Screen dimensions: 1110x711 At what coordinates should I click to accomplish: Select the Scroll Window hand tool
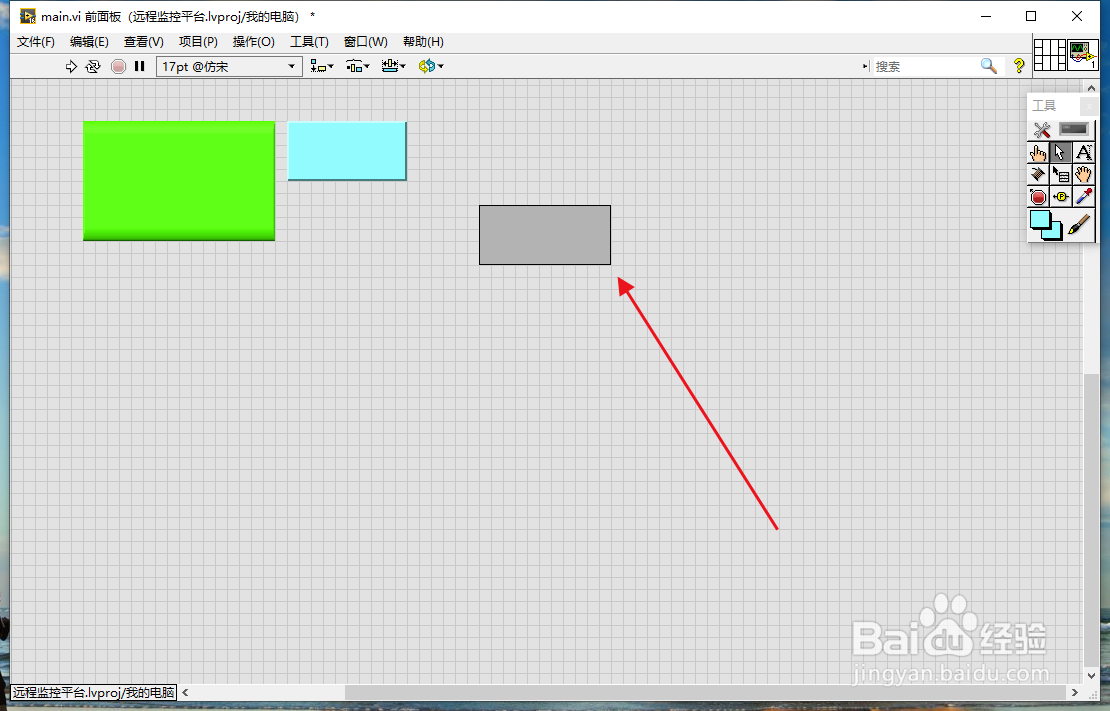click(1083, 174)
